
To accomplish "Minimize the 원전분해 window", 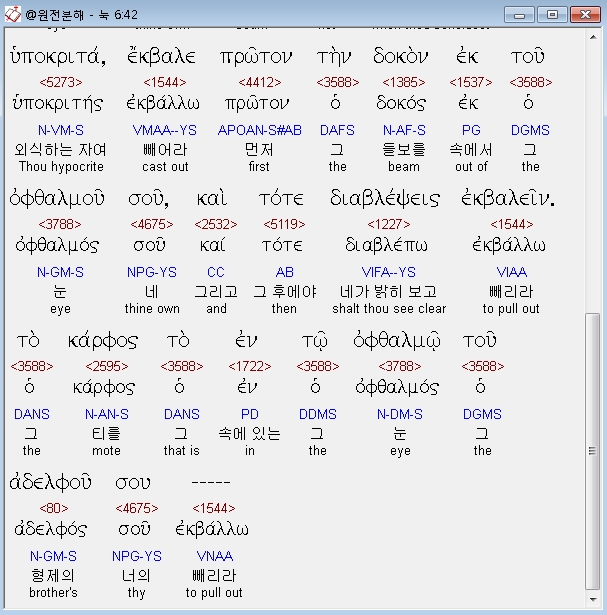I will 519,15.
